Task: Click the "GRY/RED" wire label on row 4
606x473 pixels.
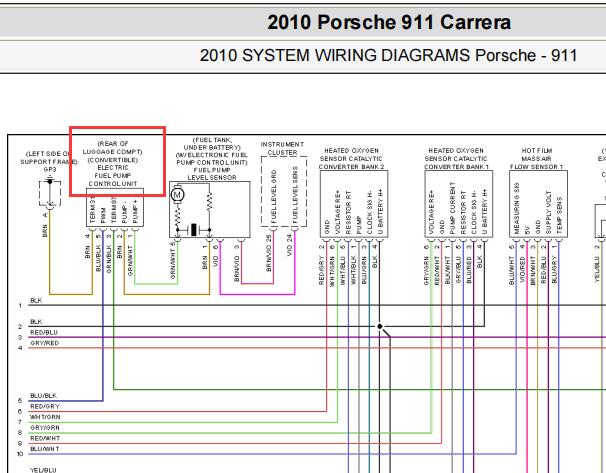Action: click(x=44, y=343)
